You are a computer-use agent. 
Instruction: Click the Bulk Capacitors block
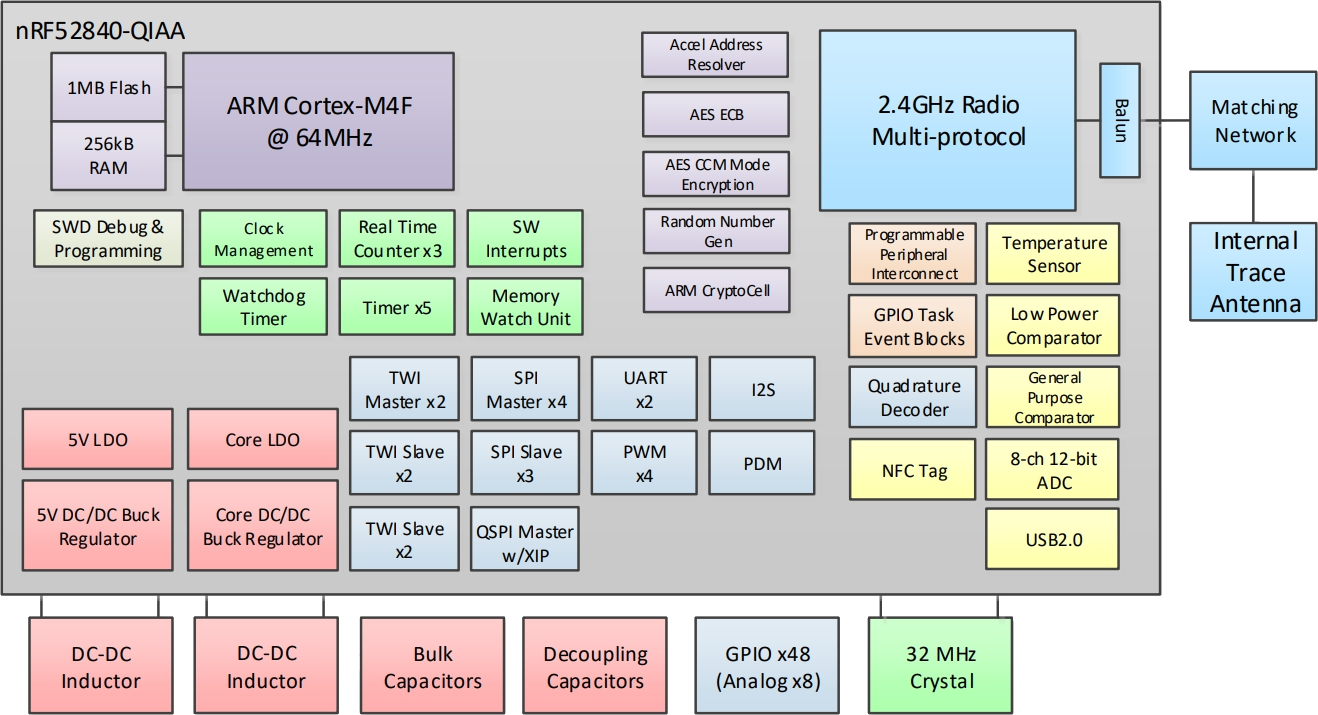coord(432,667)
